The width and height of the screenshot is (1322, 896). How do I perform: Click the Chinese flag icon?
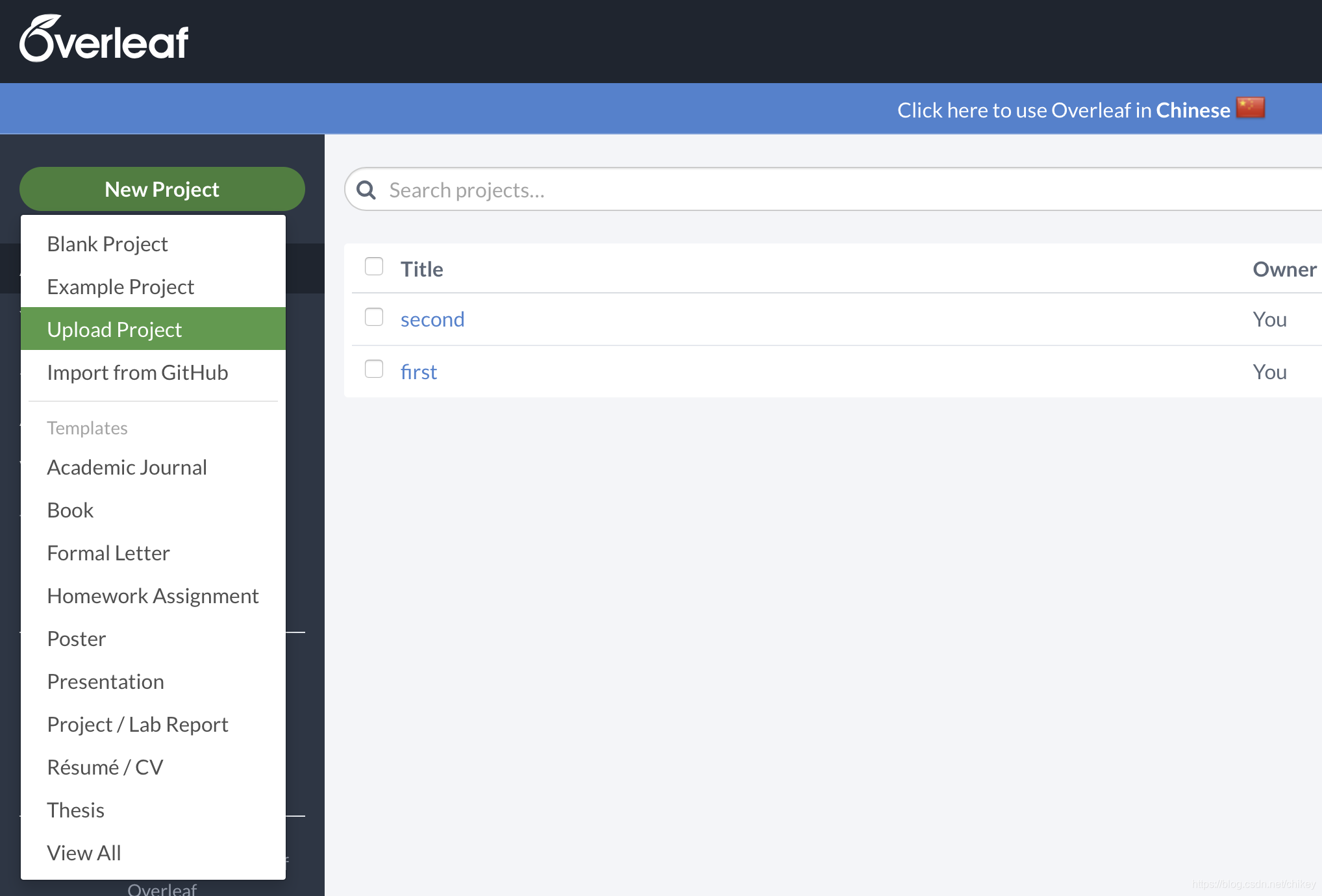point(1250,108)
